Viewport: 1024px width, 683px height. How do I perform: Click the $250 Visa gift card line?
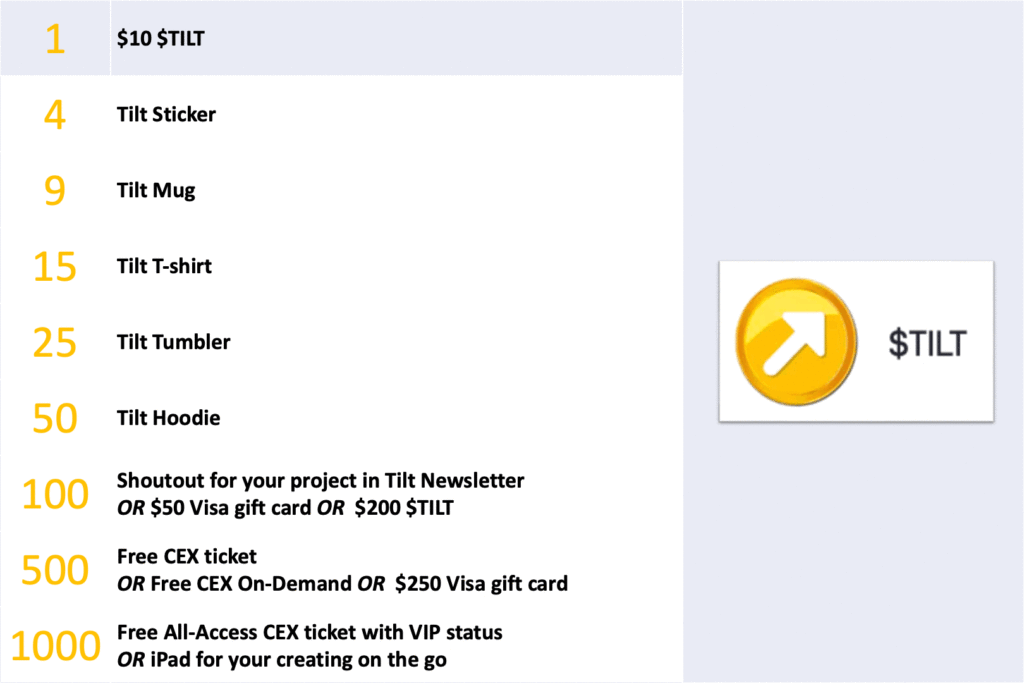(342, 583)
